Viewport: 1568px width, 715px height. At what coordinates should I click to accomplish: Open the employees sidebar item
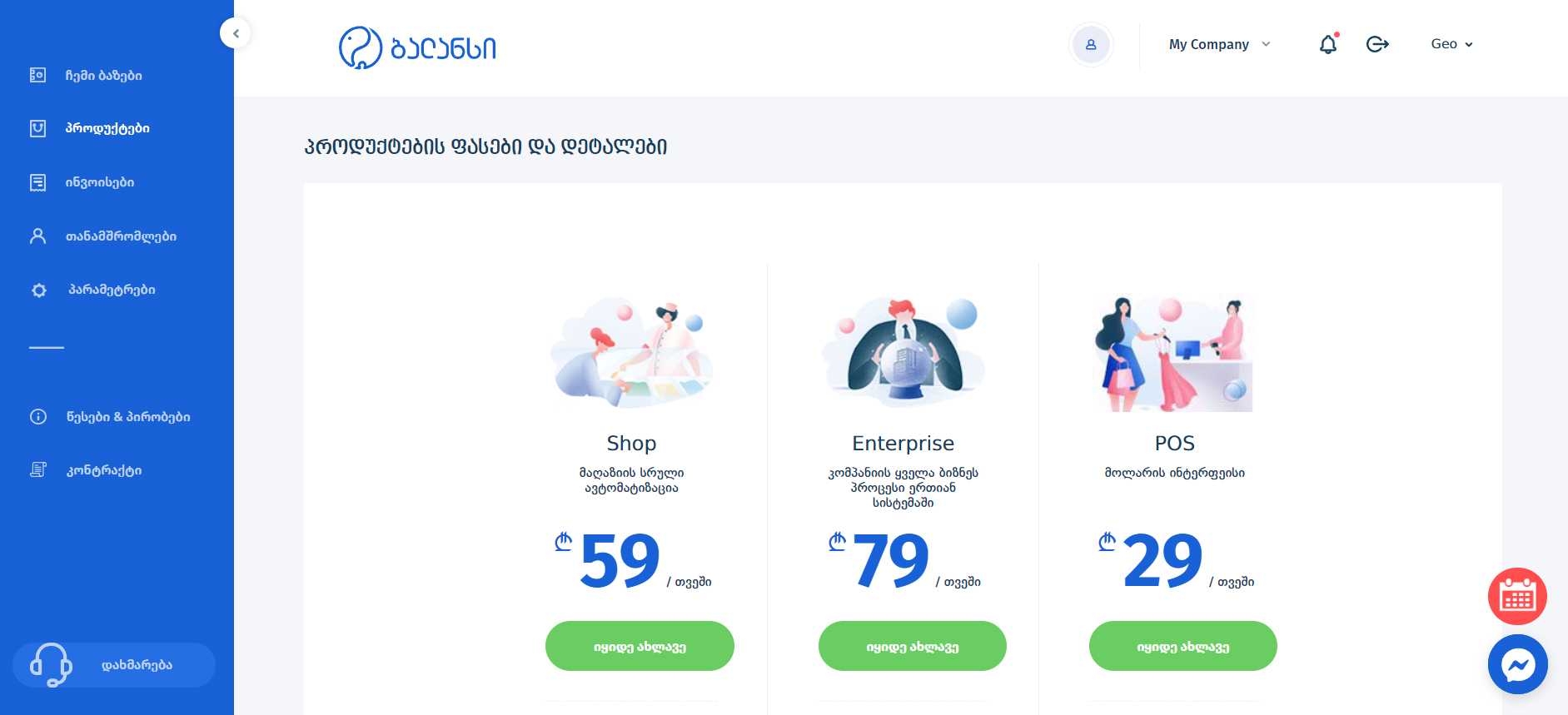click(x=102, y=236)
